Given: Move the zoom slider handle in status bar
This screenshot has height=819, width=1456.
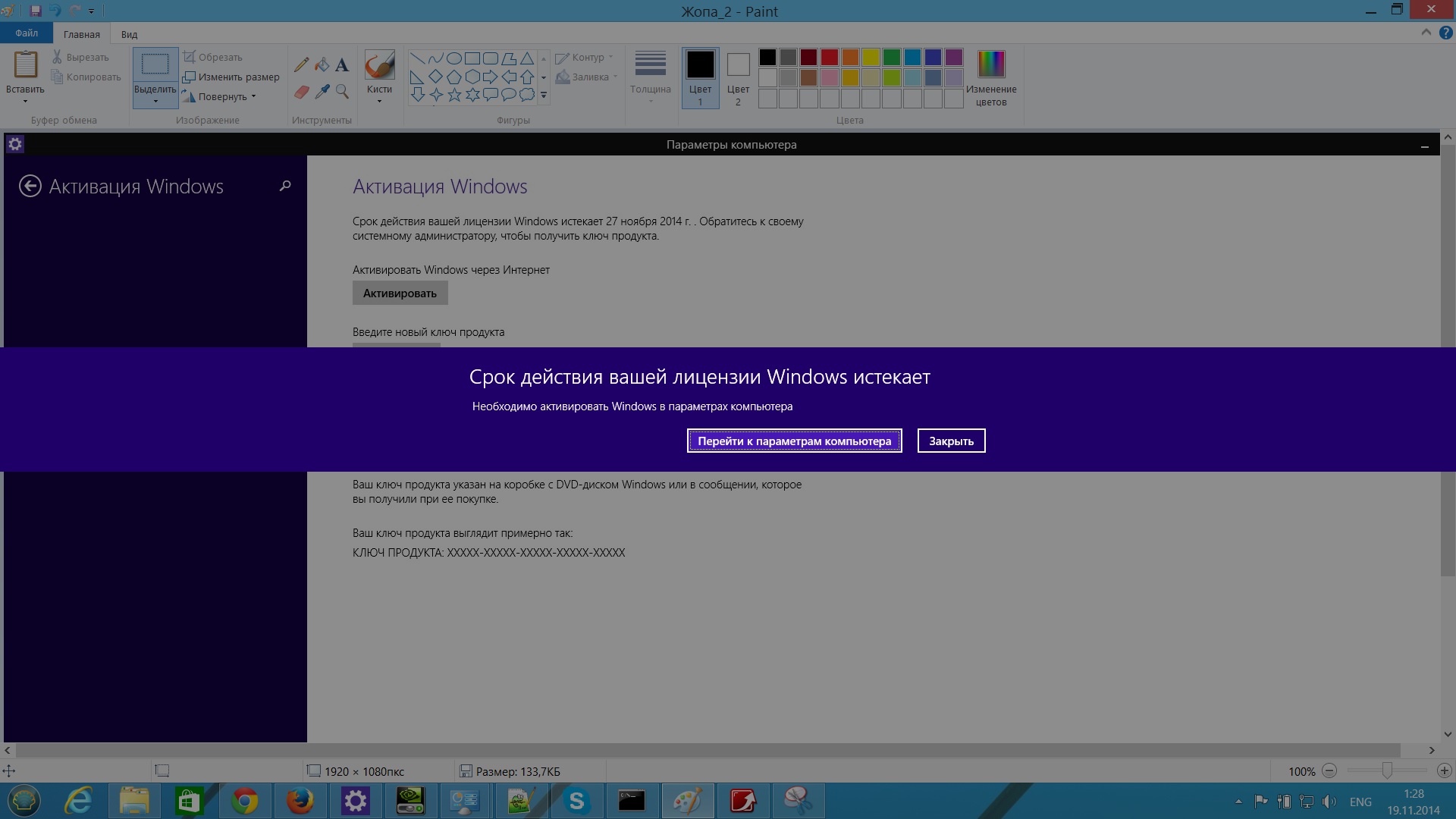Looking at the screenshot, I should (1386, 770).
